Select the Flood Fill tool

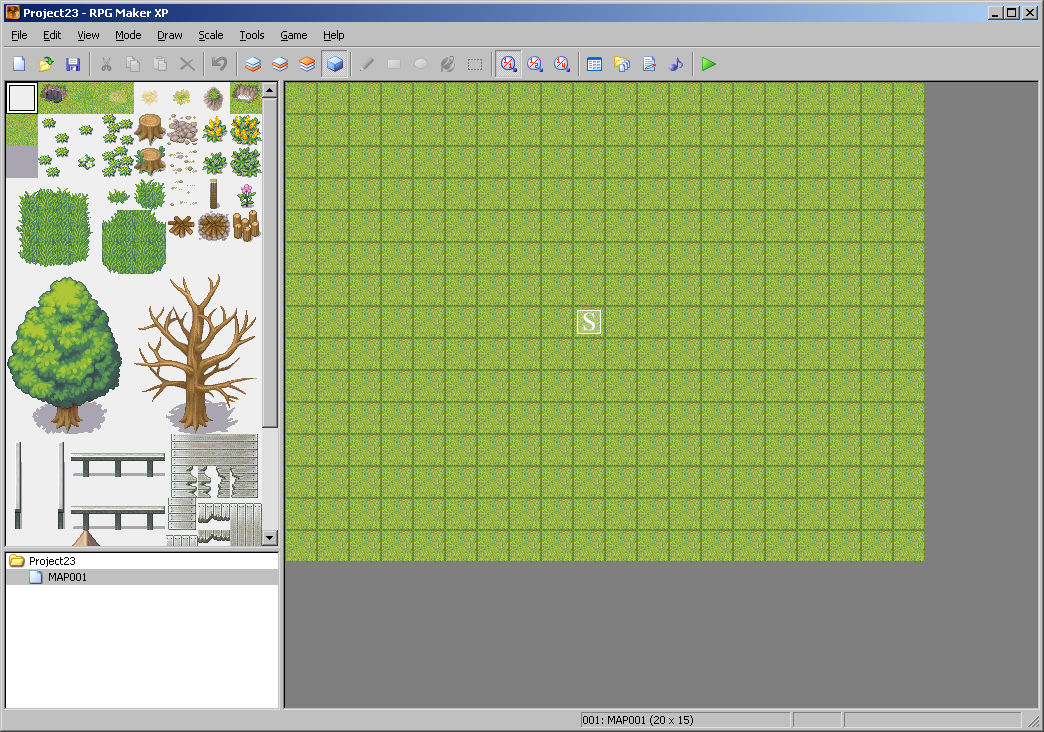coord(447,64)
